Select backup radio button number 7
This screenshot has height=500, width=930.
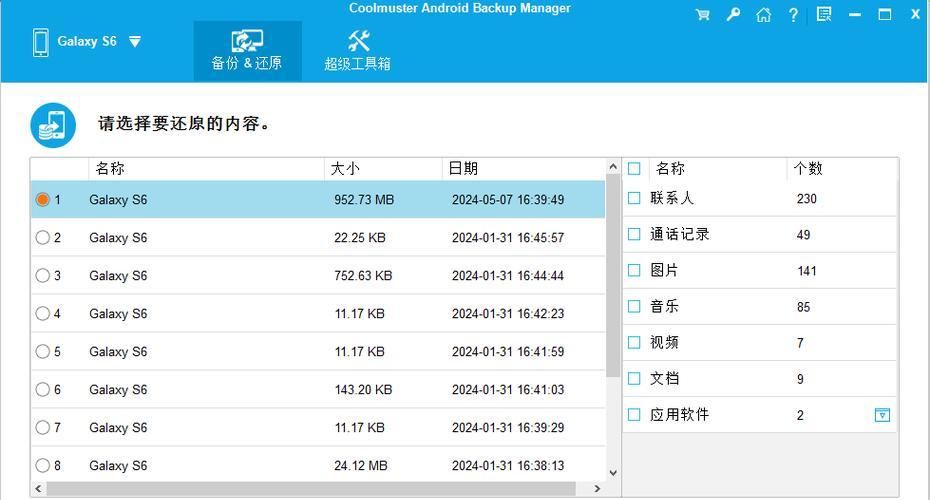coord(42,427)
